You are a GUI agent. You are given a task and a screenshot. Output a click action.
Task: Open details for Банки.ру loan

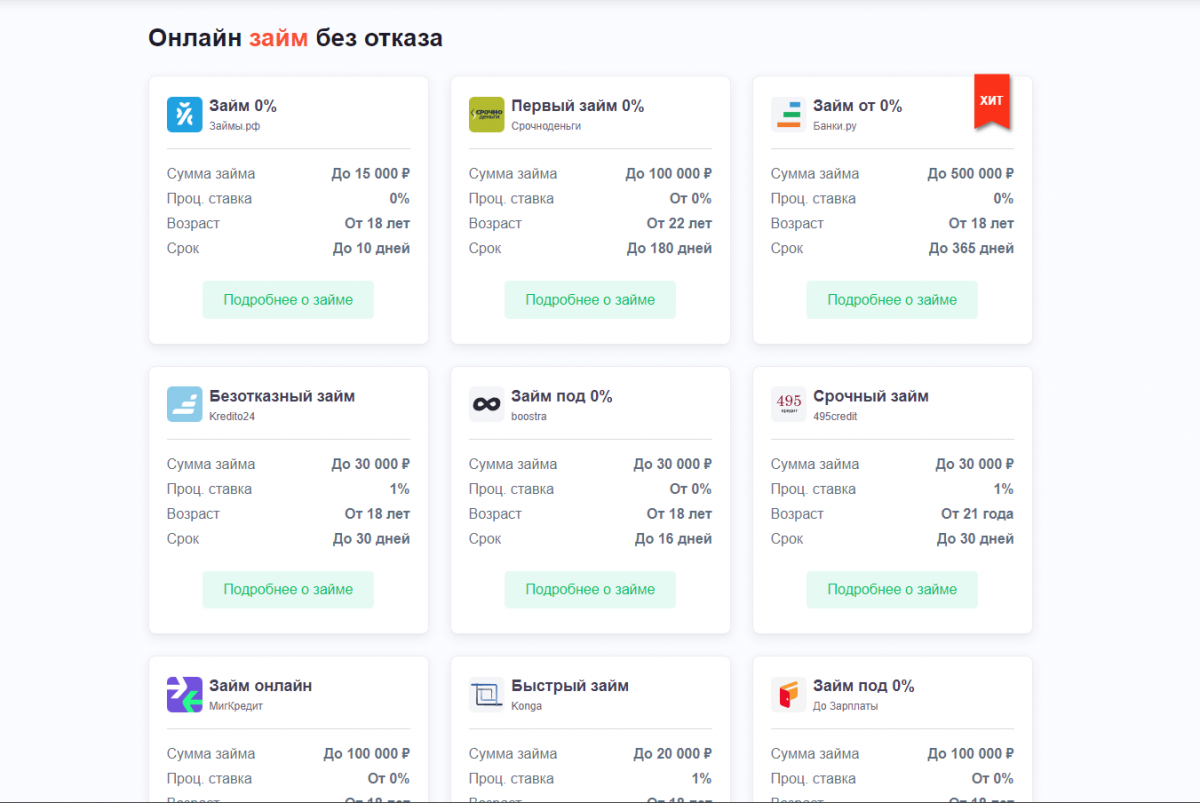point(892,300)
